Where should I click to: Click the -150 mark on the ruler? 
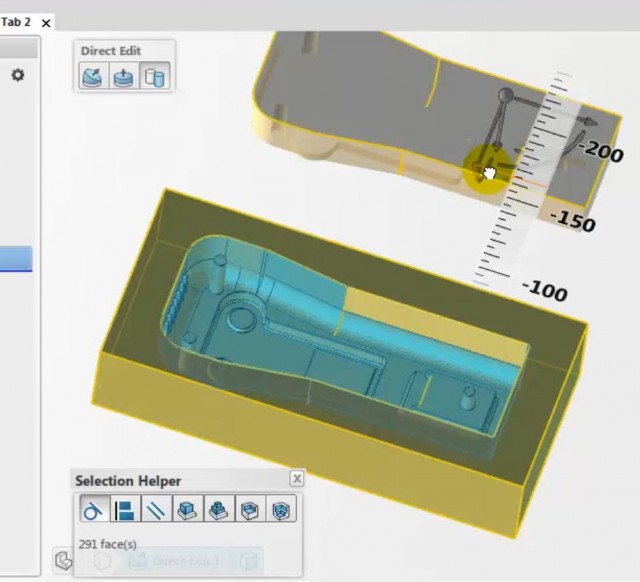point(573,222)
